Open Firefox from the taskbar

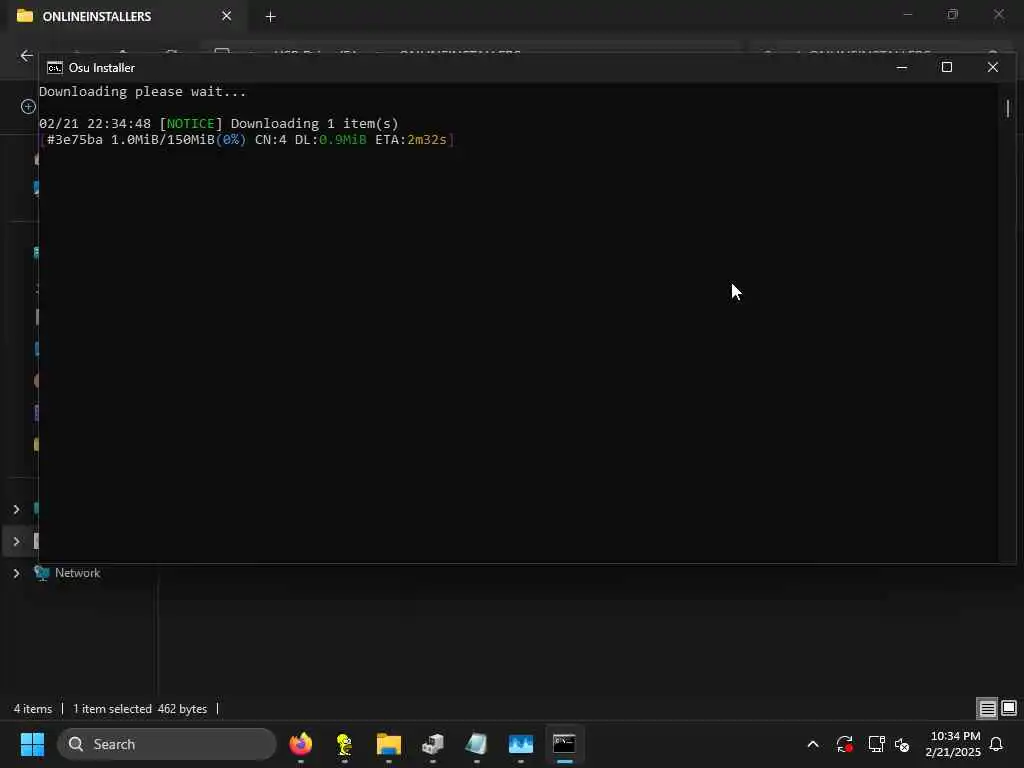300,744
